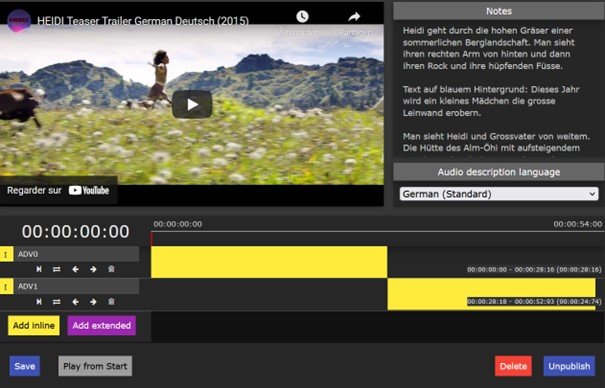Click the Unpublish button
Screen dimensions: 605x388
coord(569,366)
